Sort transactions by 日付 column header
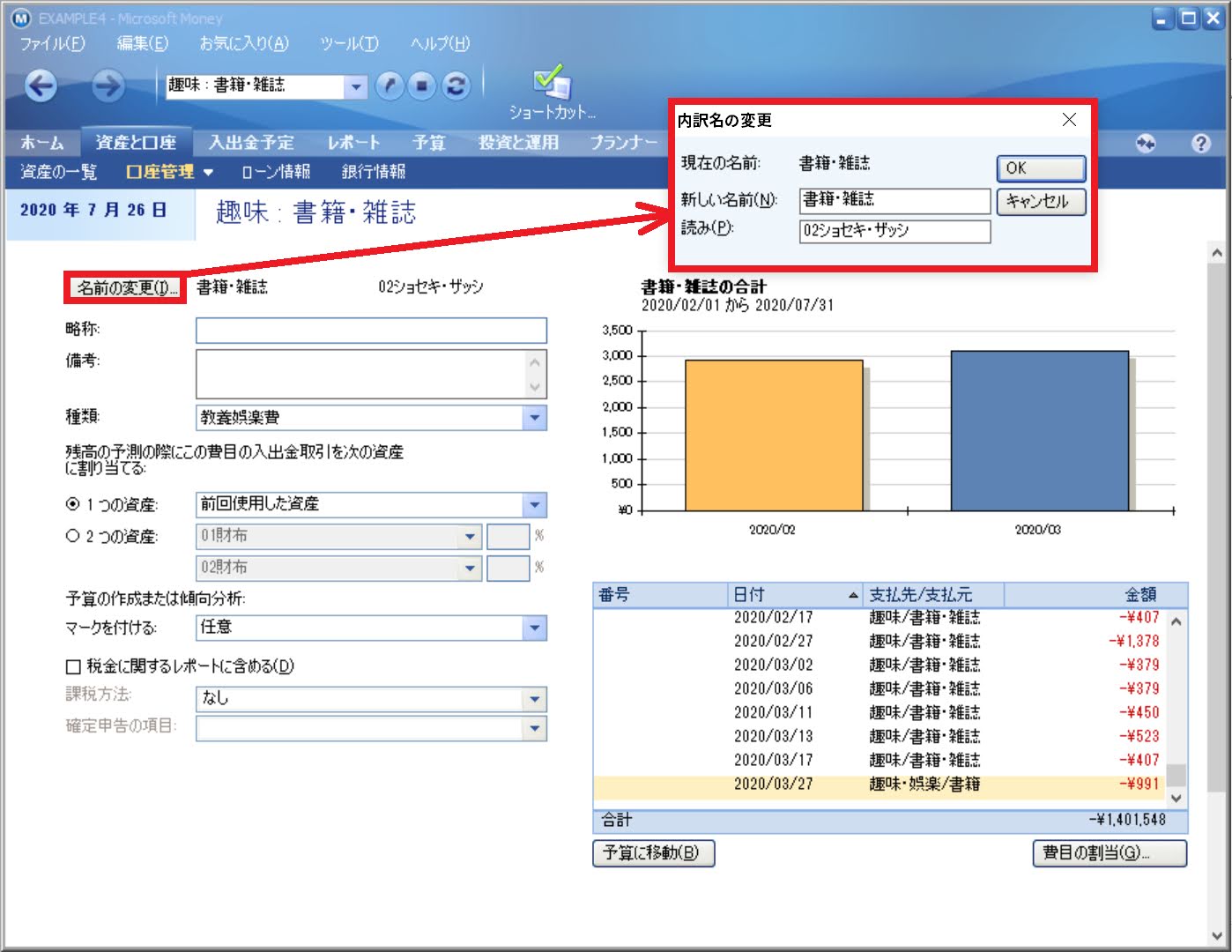 tap(797, 595)
